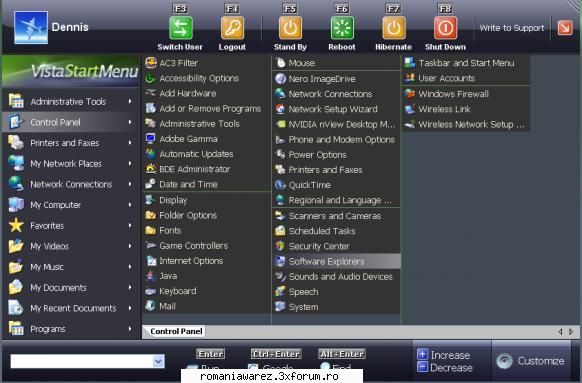Viewport: 582px width, 383px height.
Task: Open Power Options
Action: 337,155
